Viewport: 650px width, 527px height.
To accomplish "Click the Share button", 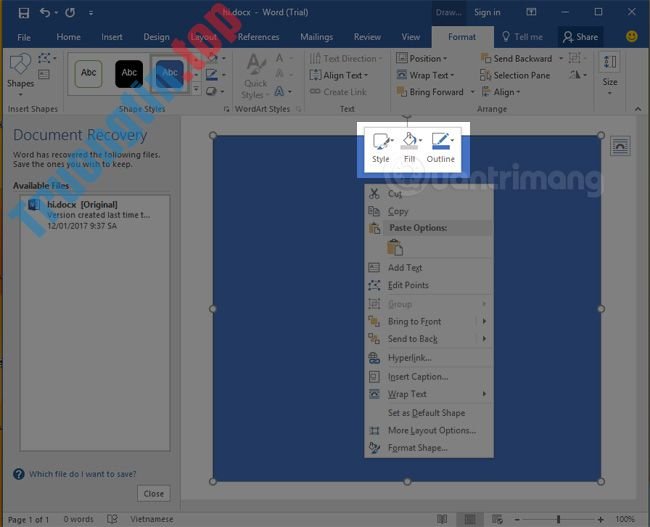I will [580, 37].
